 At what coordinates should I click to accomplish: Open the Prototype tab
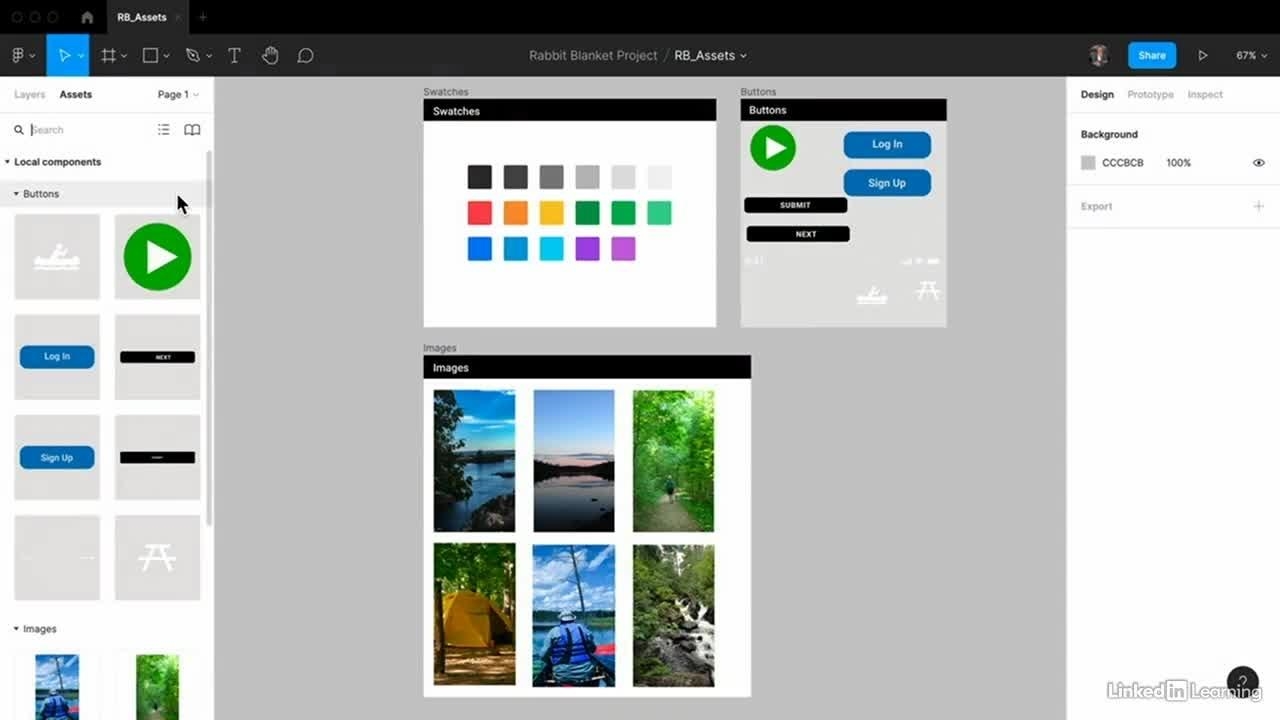coord(1150,95)
